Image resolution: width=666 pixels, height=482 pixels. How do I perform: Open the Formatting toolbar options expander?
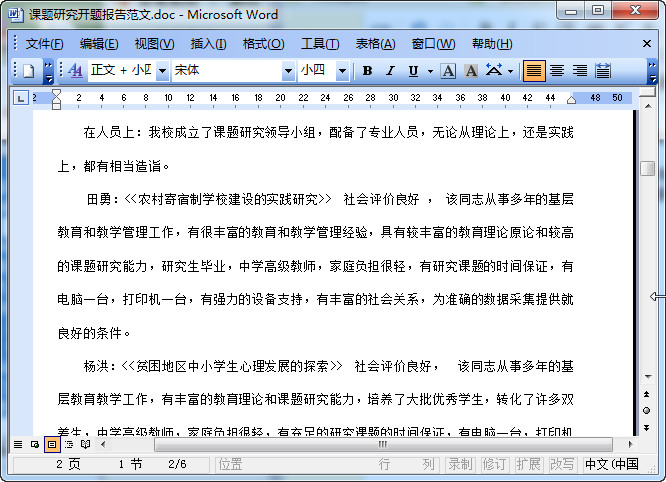click(x=652, y=71)
